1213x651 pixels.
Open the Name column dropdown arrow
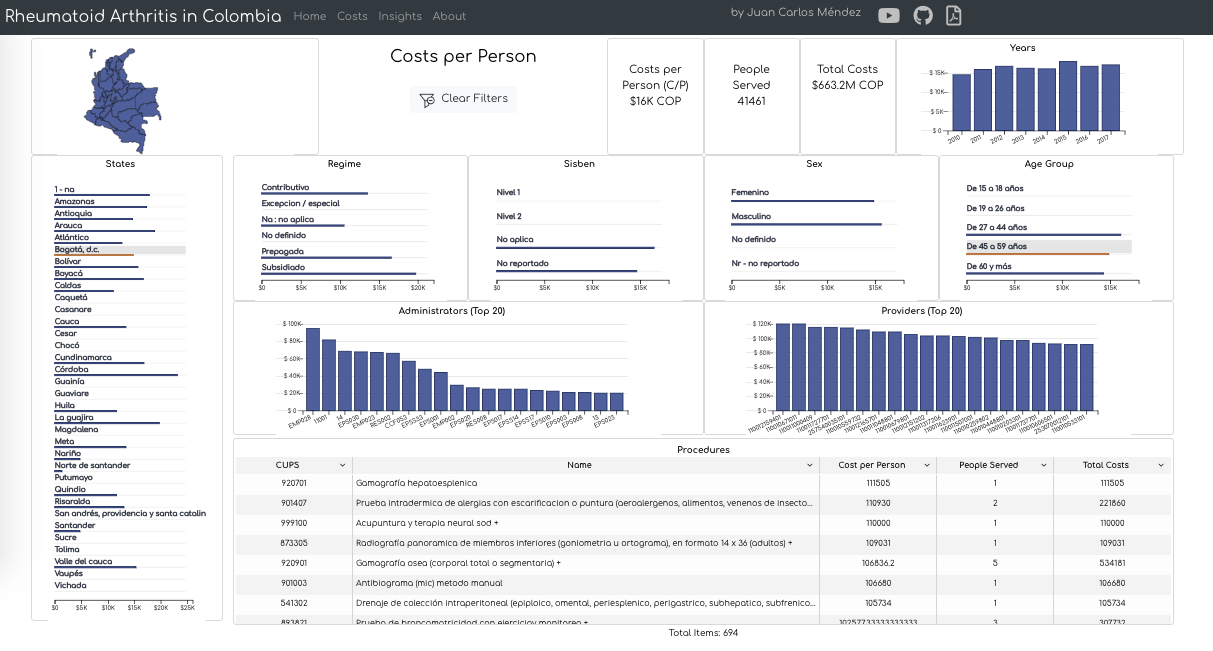(810, 465)
